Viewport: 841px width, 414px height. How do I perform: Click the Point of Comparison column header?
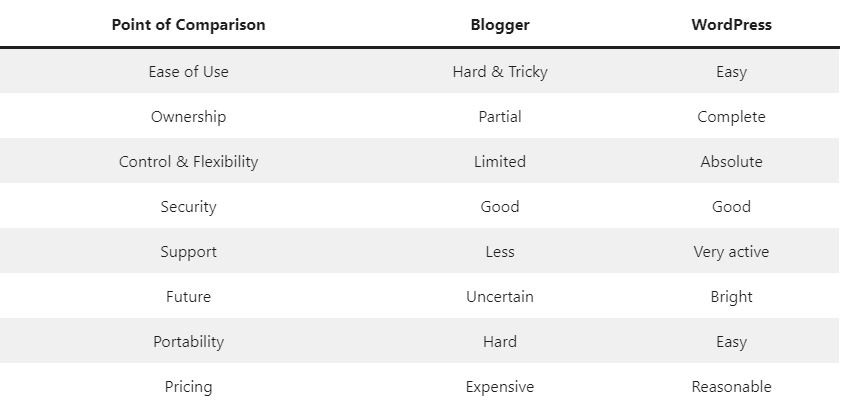pos(188,25)
